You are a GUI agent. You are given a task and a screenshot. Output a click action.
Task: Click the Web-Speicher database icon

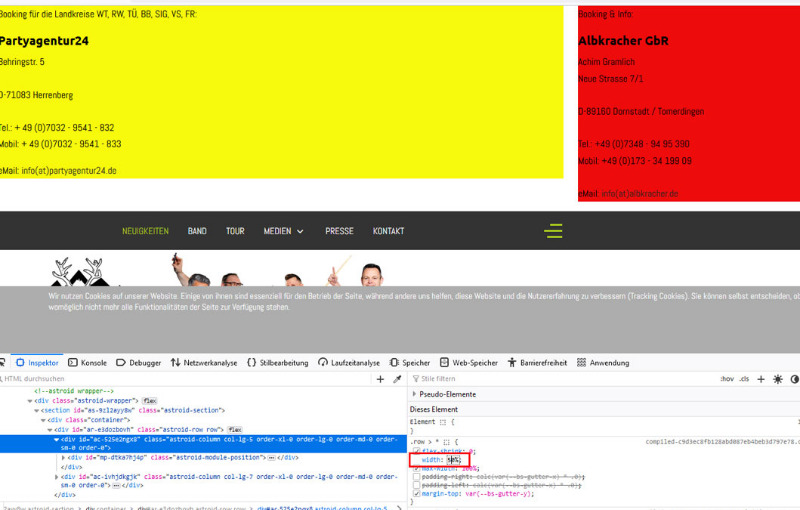tap(444, 363)
